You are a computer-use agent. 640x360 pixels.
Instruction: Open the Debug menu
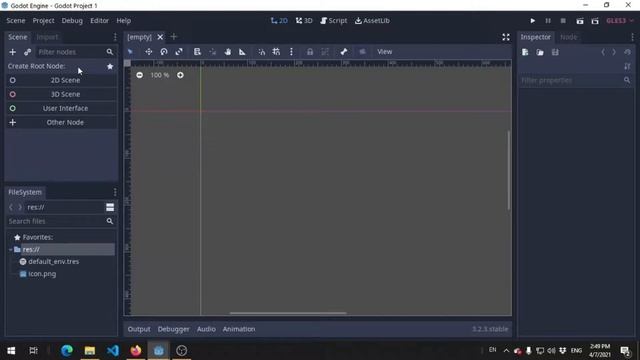point(72,20)
